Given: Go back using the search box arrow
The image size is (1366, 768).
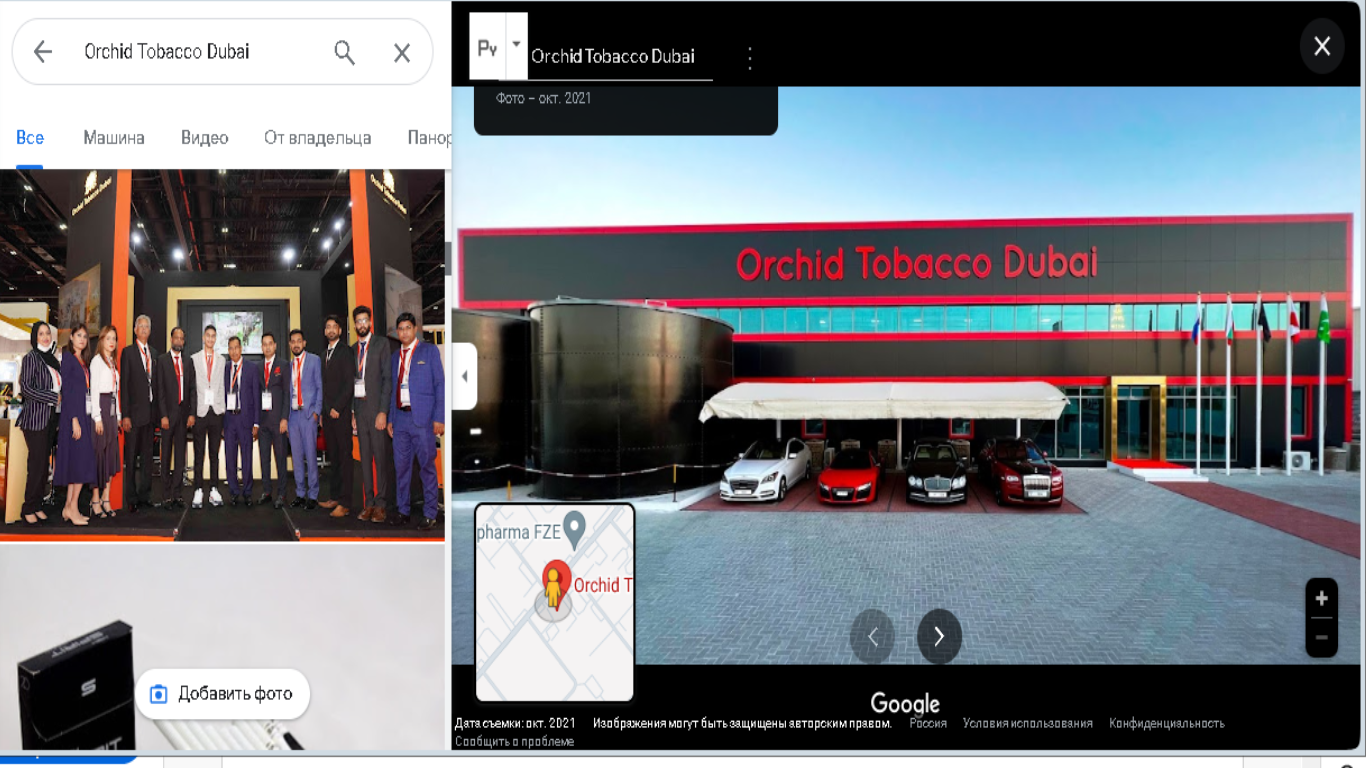Looking at the screenshot, I should 42,52.
